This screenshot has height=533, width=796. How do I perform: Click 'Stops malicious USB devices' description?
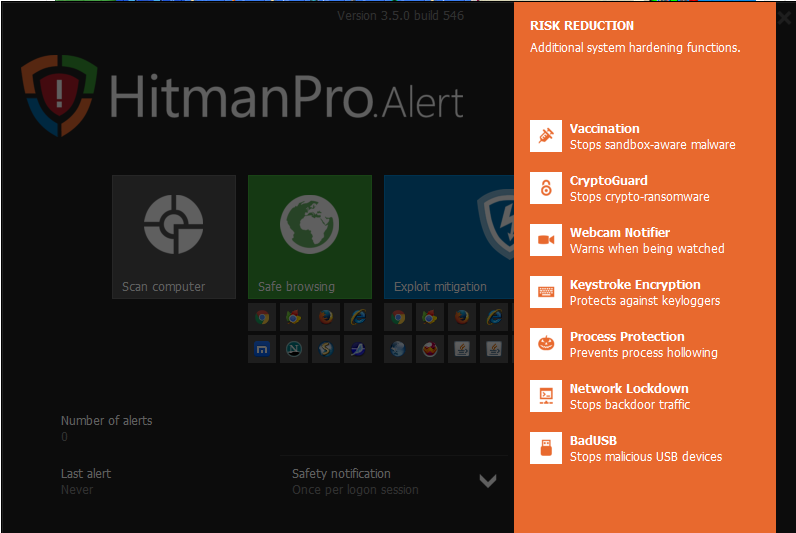(x=646, y=457)
